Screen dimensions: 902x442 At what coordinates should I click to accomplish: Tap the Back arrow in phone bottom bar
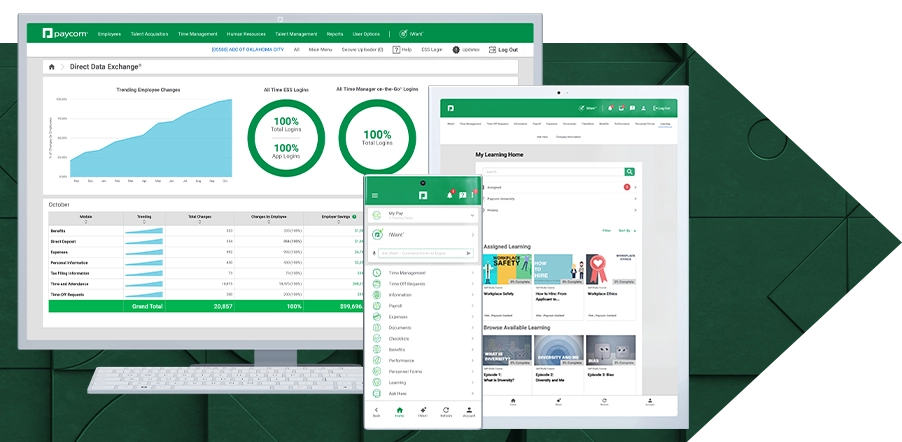[x=376, y=409]
